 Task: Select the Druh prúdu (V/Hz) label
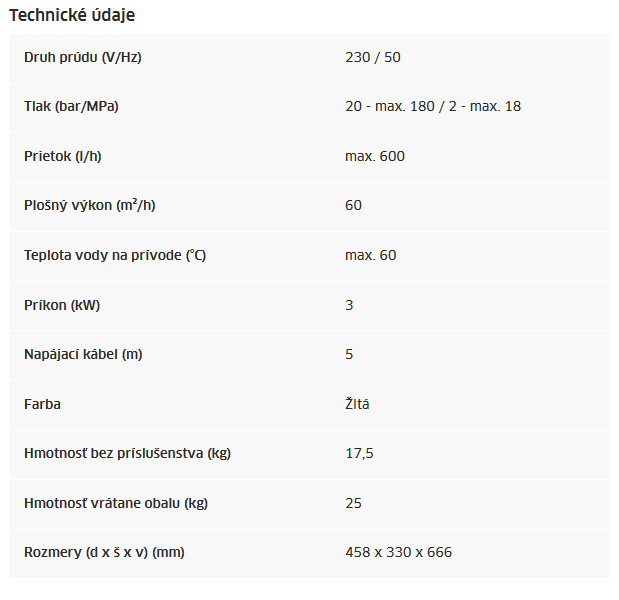point(83,57)
